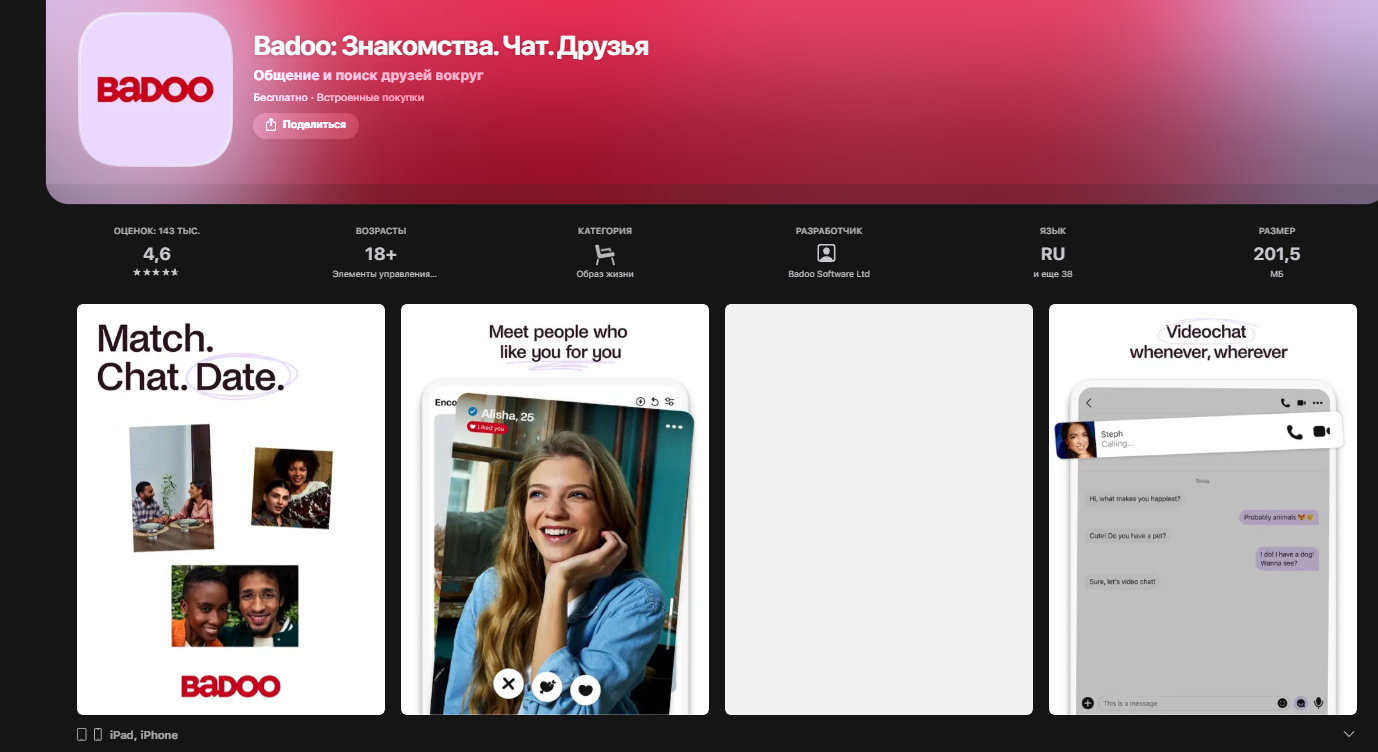Click the Поделиться share button
1378x752 pixels.
306,125
